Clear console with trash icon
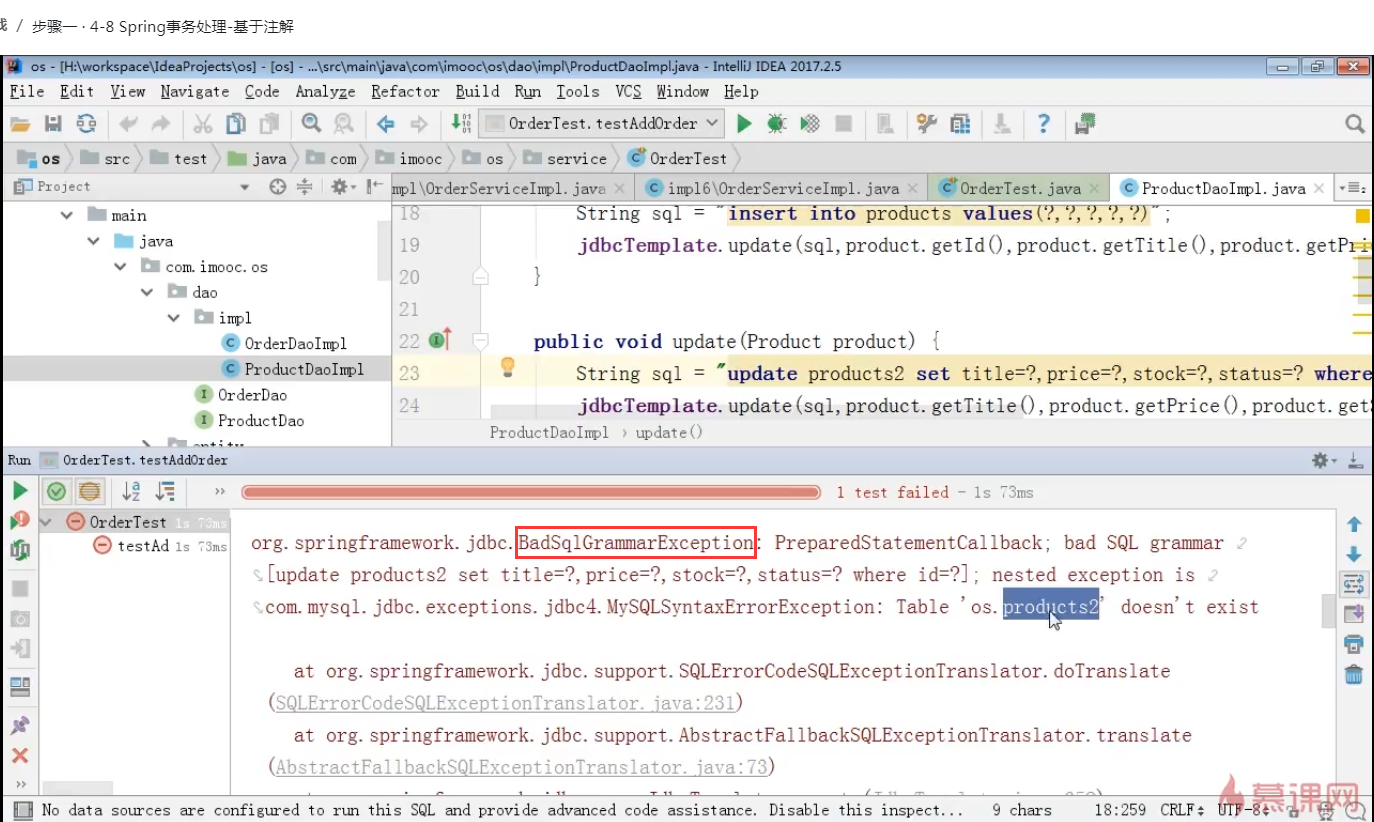This screenshot has height=822, width=1374. pos(1354,675)
